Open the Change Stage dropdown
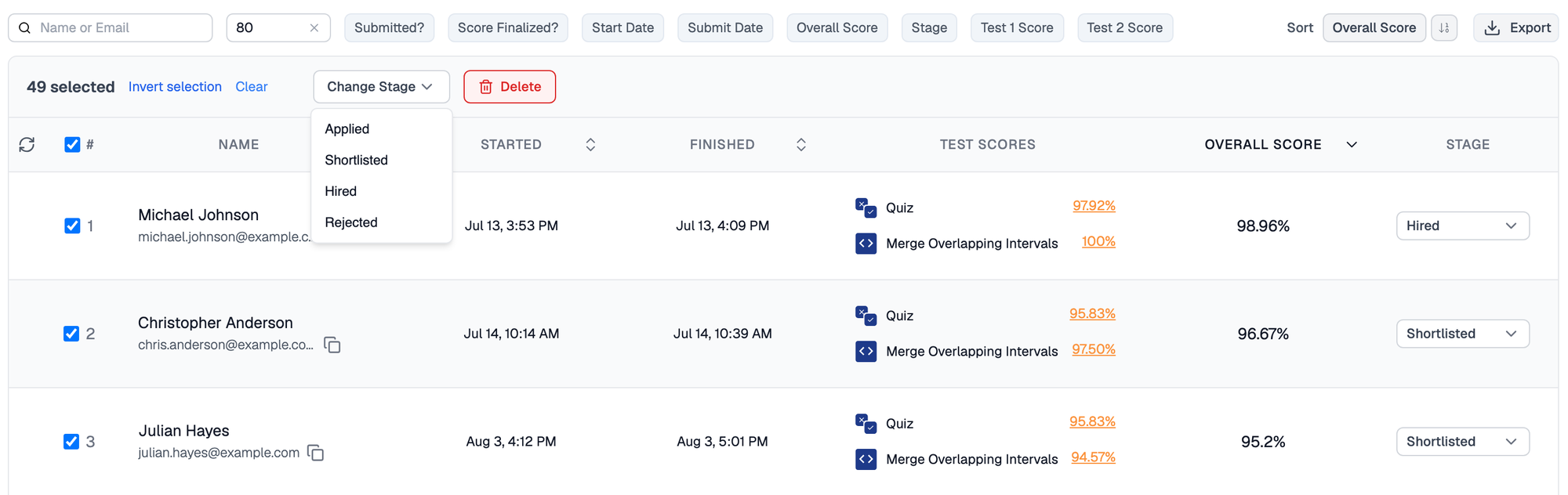This screenshot has width=1568, height=495. click(381, 87)
